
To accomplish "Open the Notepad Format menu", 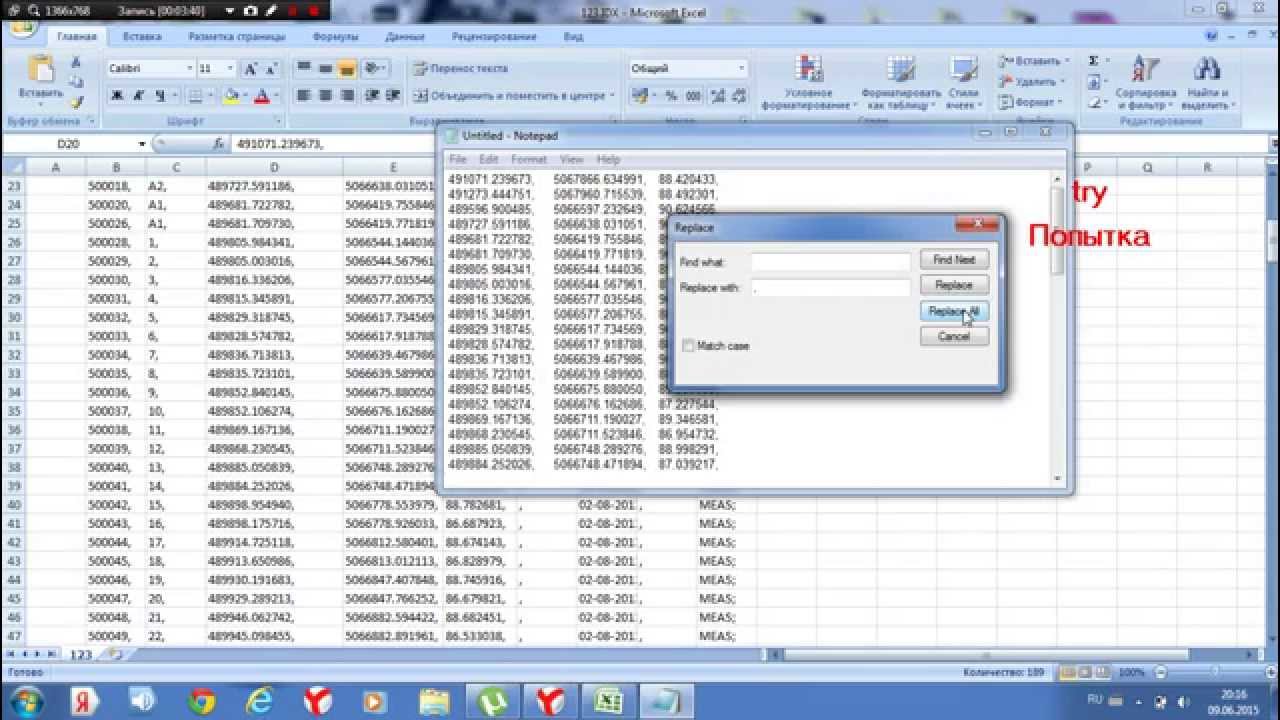I will (x=529, y=160).
